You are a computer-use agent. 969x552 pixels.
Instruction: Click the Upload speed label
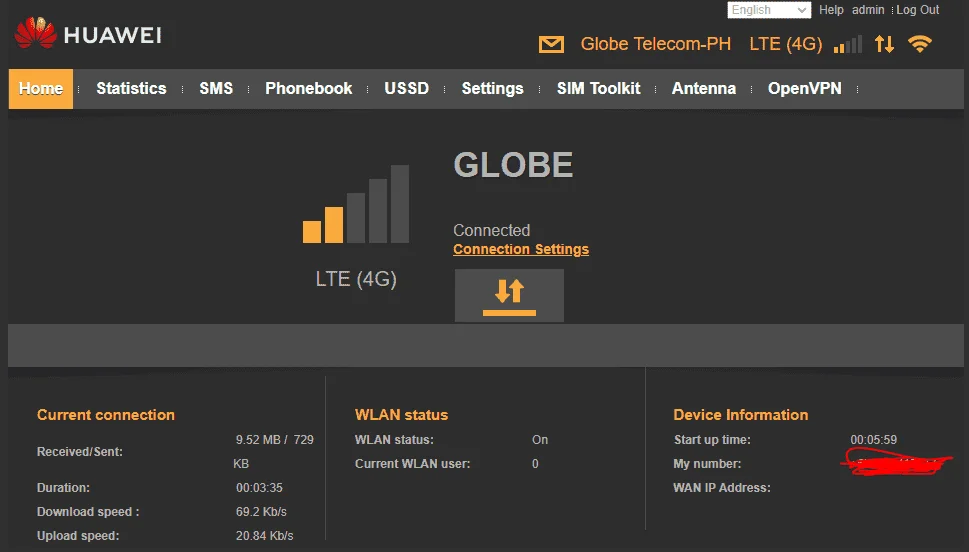point(78,536)
